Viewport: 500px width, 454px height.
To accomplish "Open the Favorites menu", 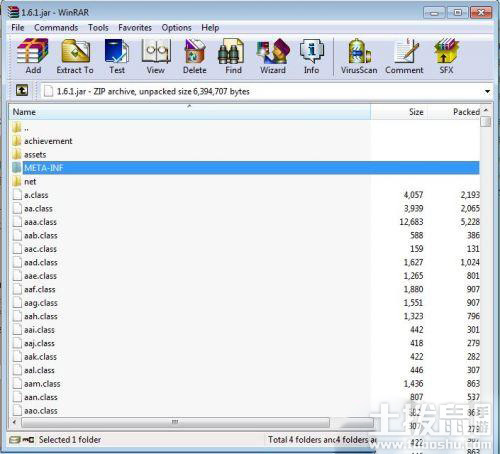I will (135, 27).
